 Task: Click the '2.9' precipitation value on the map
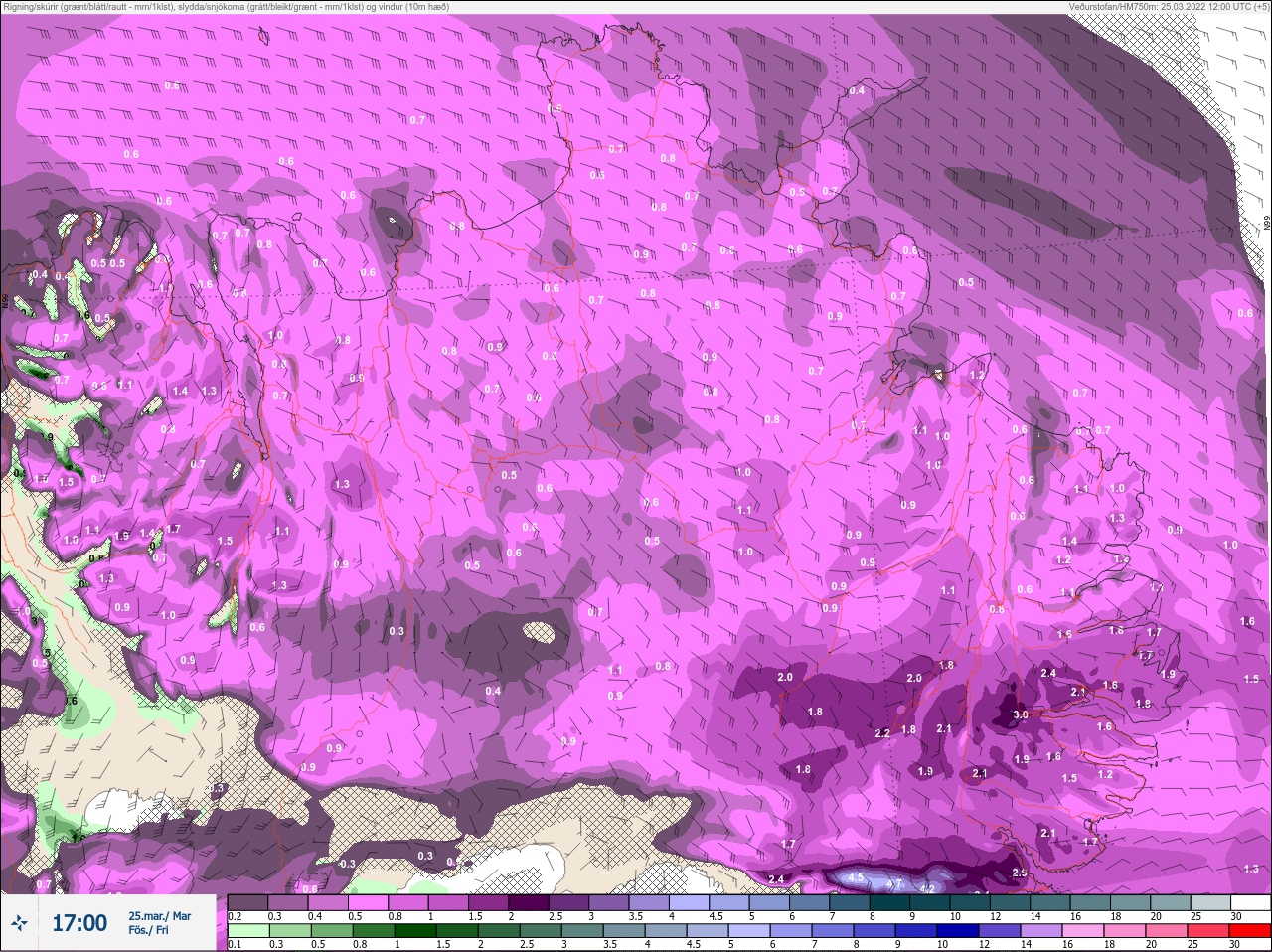click(x=1020, y=873)
